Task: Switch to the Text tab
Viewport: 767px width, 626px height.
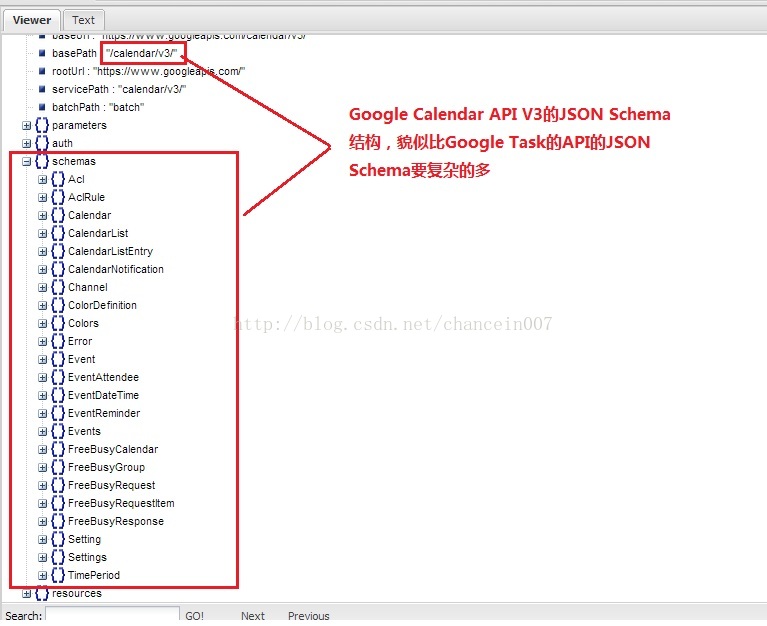Action: tap(83, 20)
